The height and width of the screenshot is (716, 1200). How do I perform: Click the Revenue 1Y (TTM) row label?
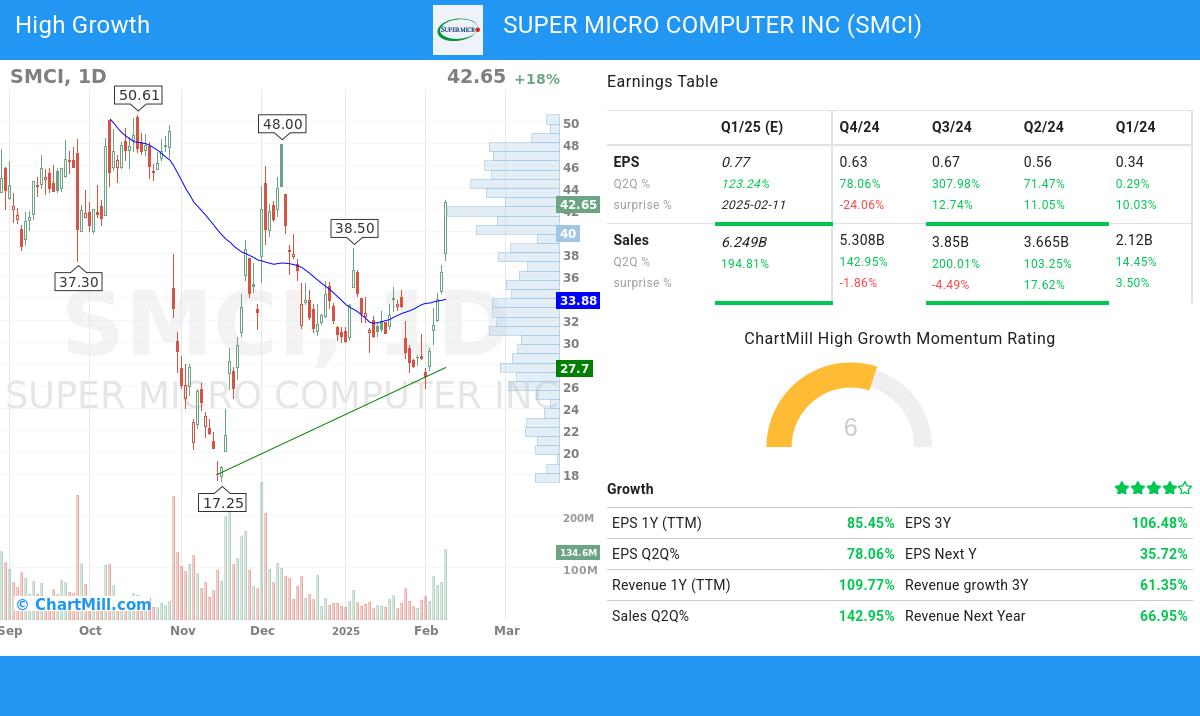[x=671, y=585]
